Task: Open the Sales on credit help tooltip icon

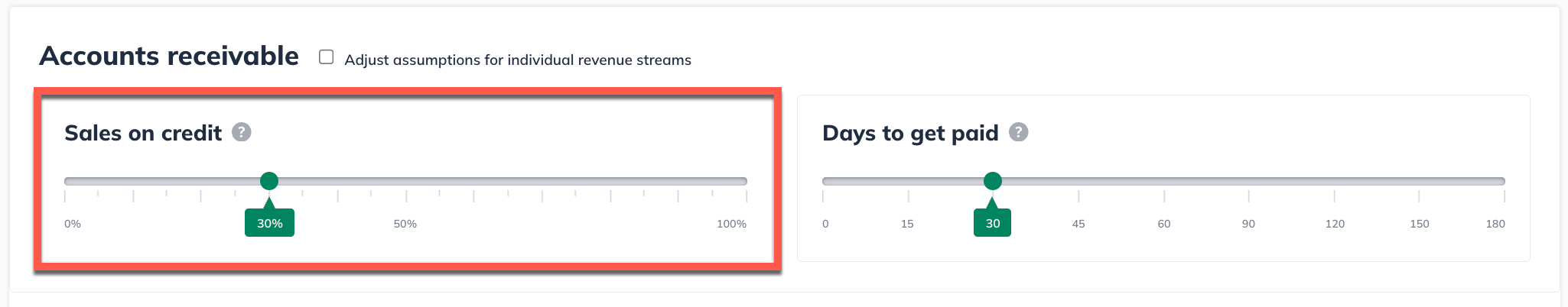Action: pyautogui.click(x=242, y=132)
